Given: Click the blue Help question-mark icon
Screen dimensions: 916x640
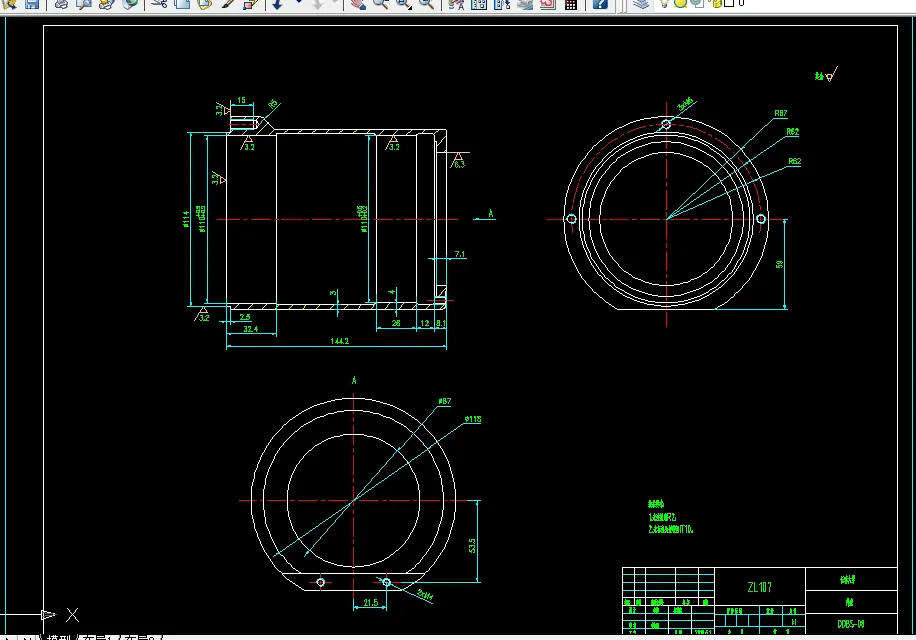Looking at the screenshot, I should click(x=600, y=4).
